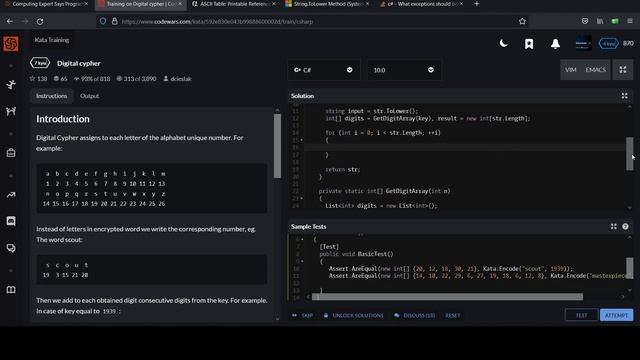Click the key value 1939 code
The width and height of the screenshot is (640, 360).
pos(109,311)
